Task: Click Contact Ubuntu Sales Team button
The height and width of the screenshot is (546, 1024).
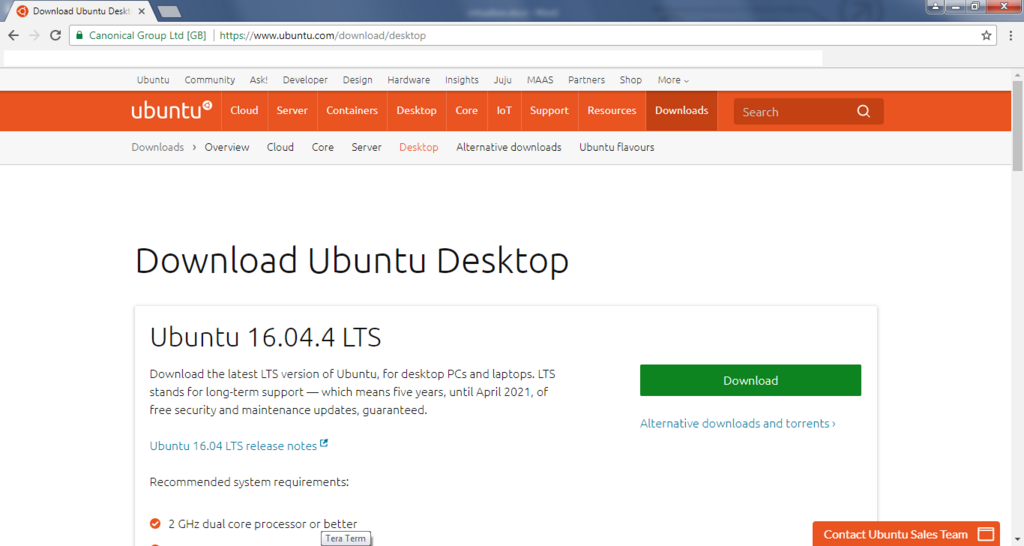Action: pyautogui.click(x=906, y=534)
